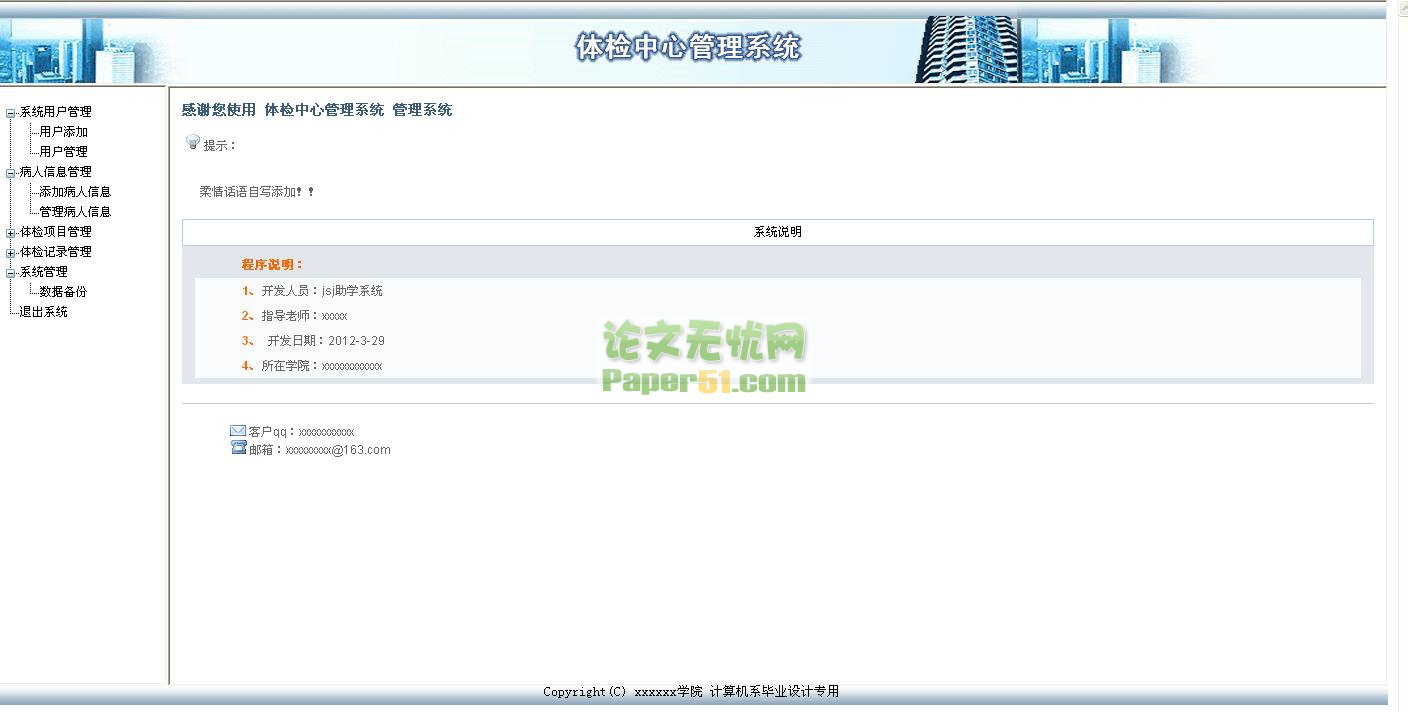Click the 感谢您使用 welcome heading
The height and width of the screenshot is (712, 1408).
[x=317, y=110]
